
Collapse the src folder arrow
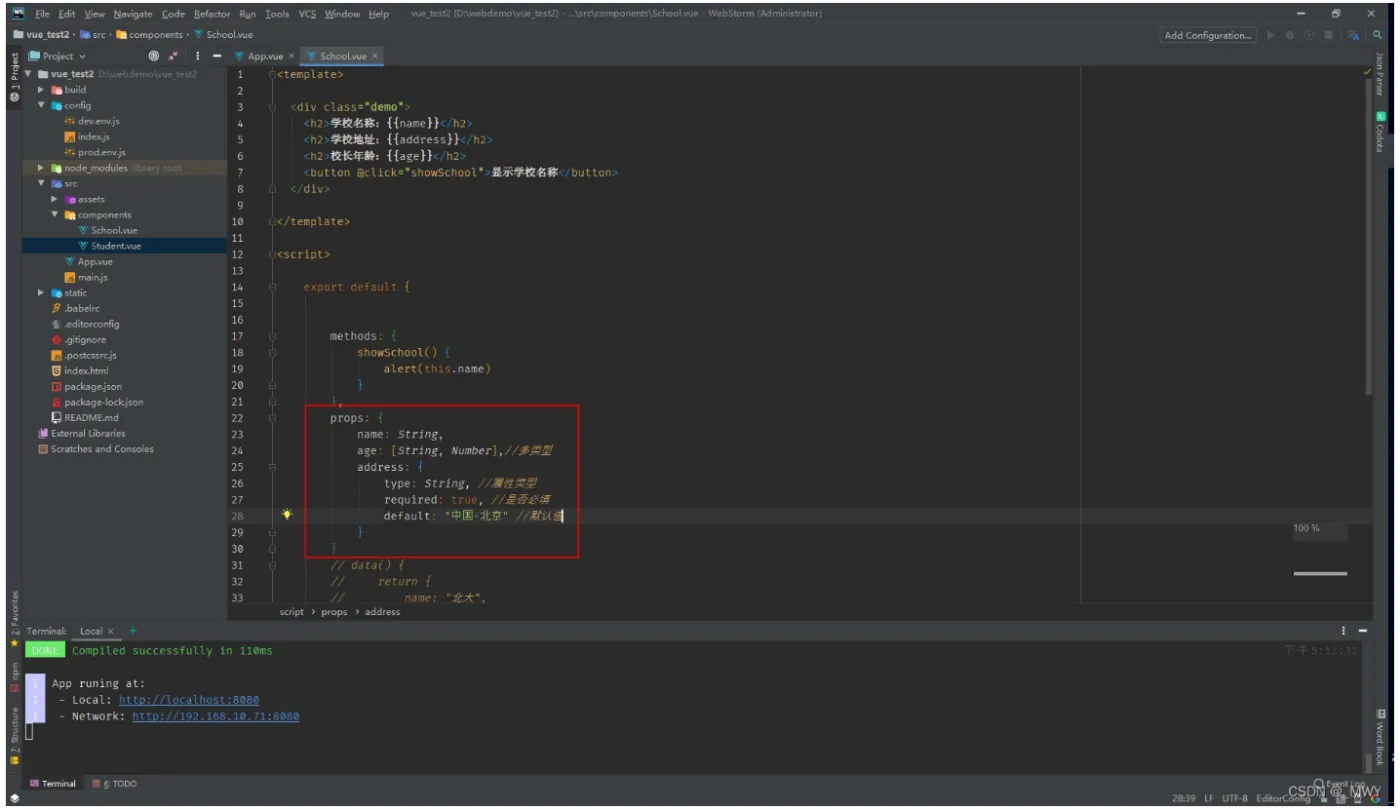tap(41, 184)
